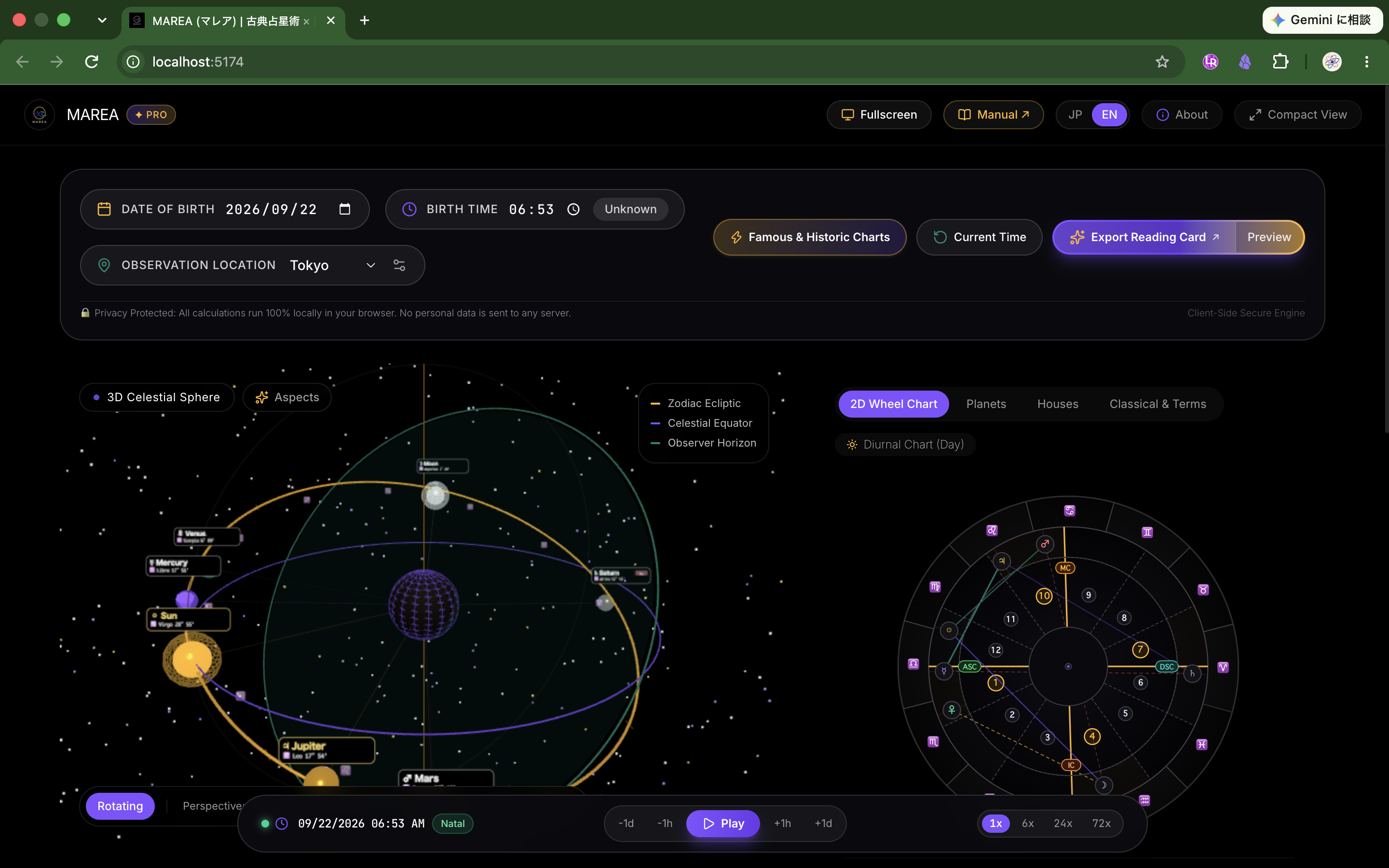
Task: Select the Sun symbol on the wheel chart
Action: [x=949, y=630]
